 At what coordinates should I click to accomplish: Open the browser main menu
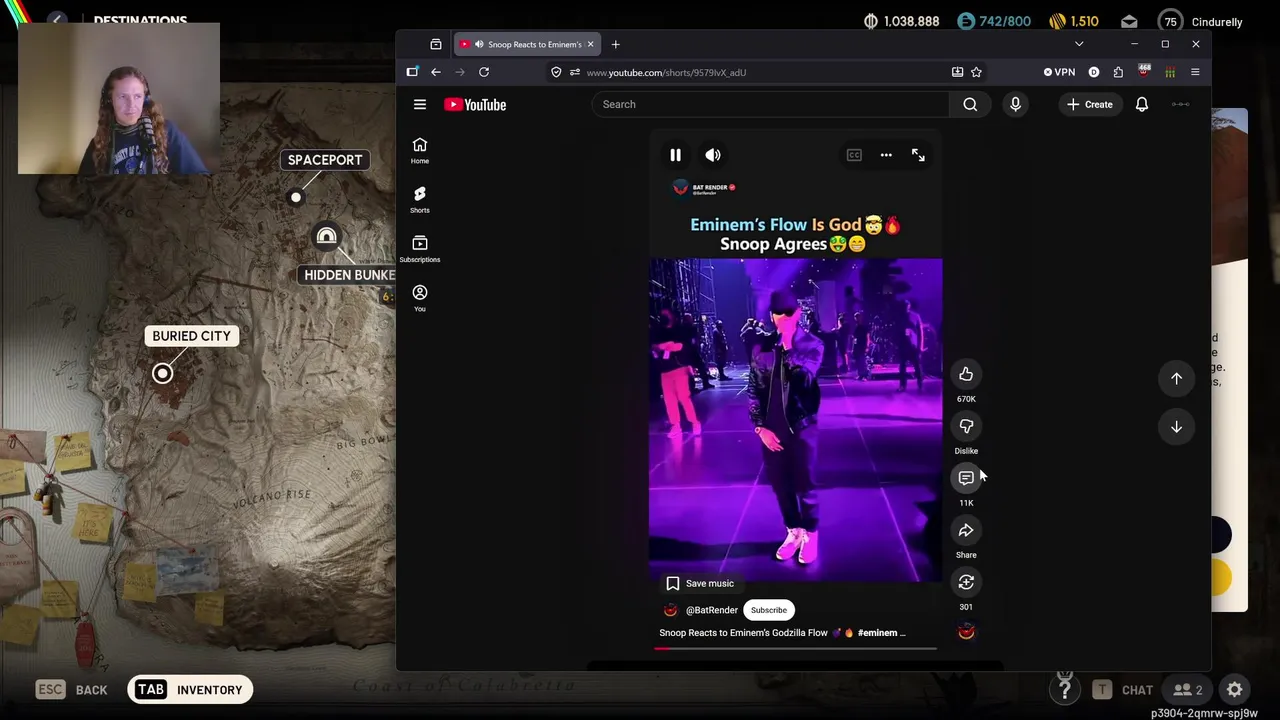[1195, 72]
